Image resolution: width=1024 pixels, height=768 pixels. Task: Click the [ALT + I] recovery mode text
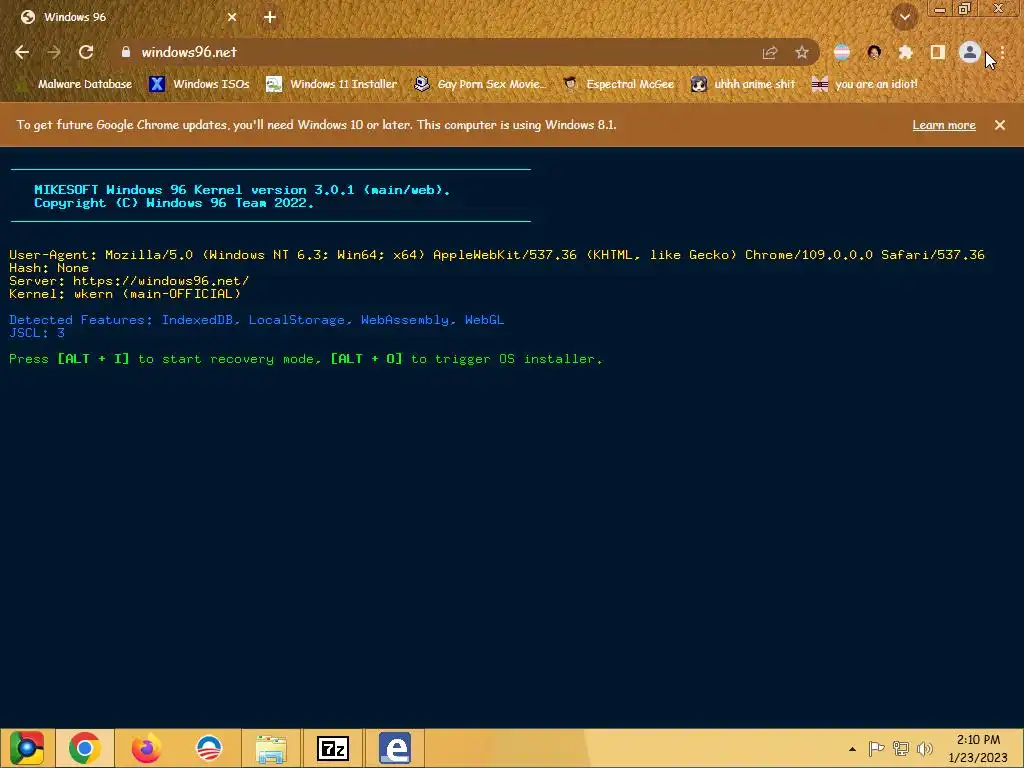[x=93, y=359]
